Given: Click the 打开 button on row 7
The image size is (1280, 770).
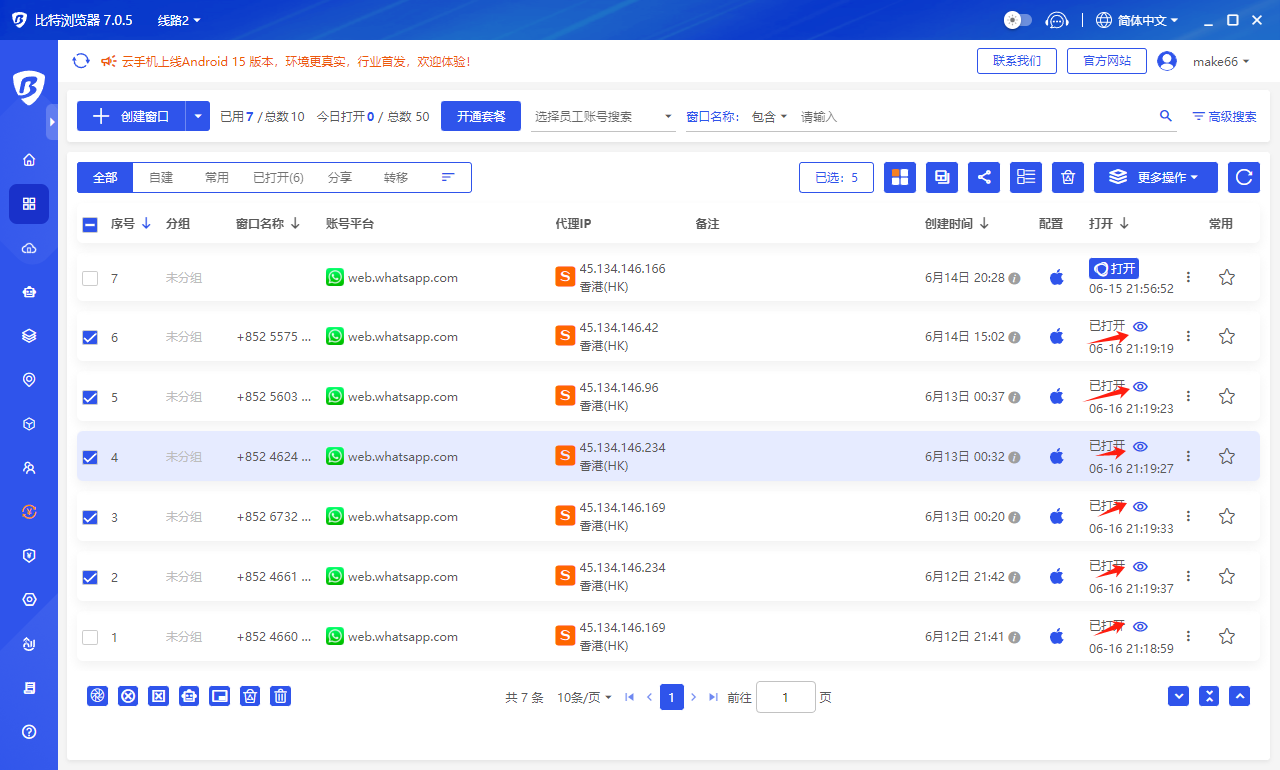Looking at the screenshot, I should coord(1113,268).
